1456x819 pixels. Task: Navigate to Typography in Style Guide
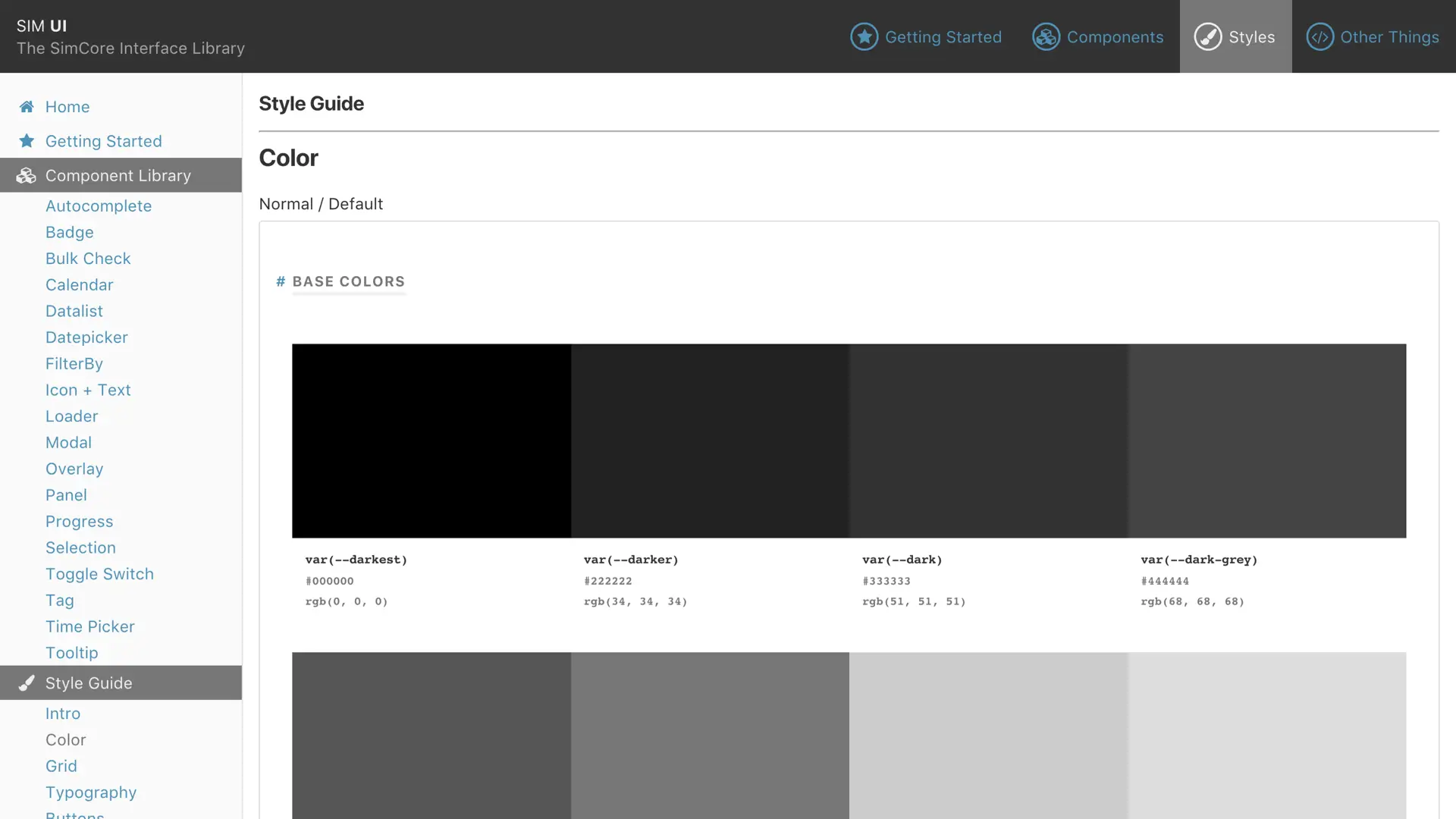coord(91,792)
